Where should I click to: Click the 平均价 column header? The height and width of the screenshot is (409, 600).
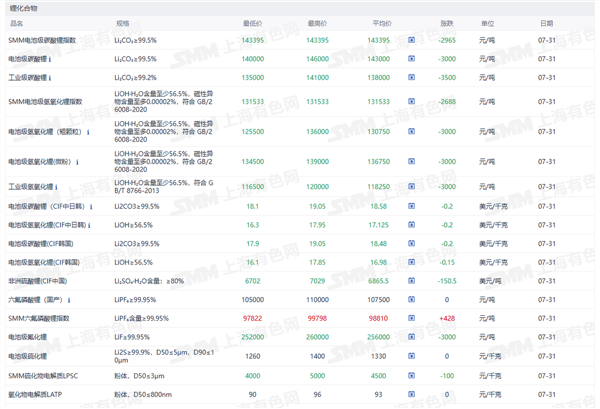coord(382,23)
